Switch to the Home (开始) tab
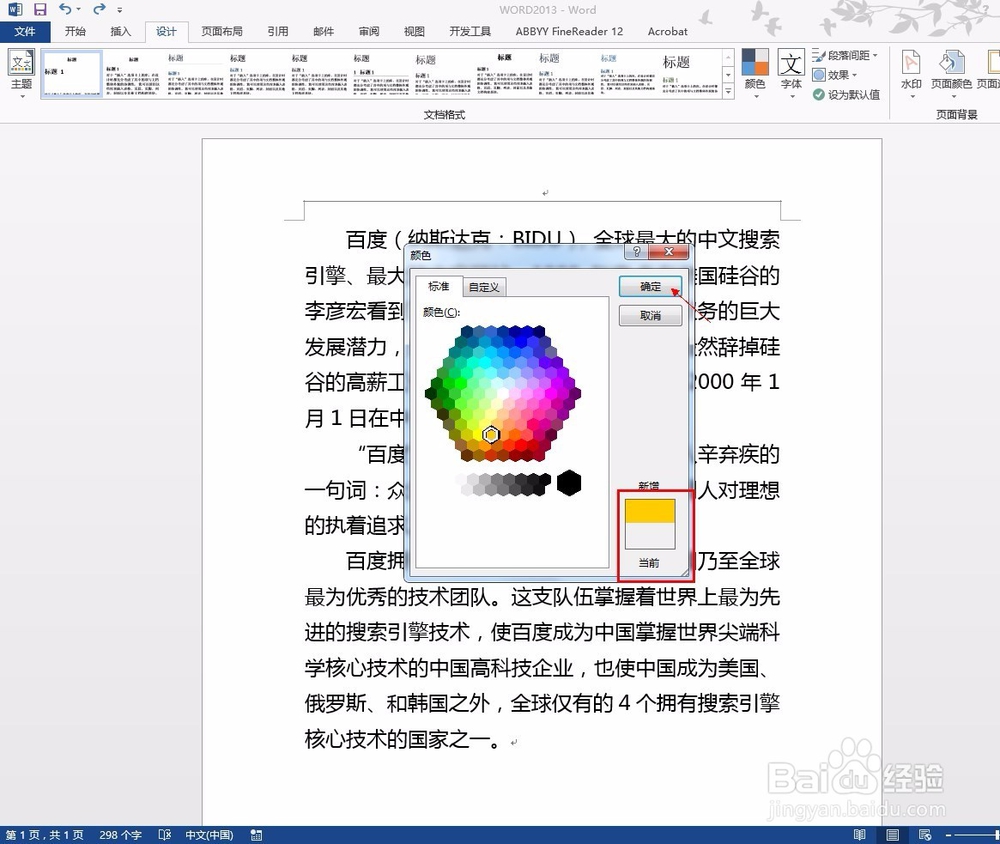The image size is (1000, 844). tap(75, 31)
